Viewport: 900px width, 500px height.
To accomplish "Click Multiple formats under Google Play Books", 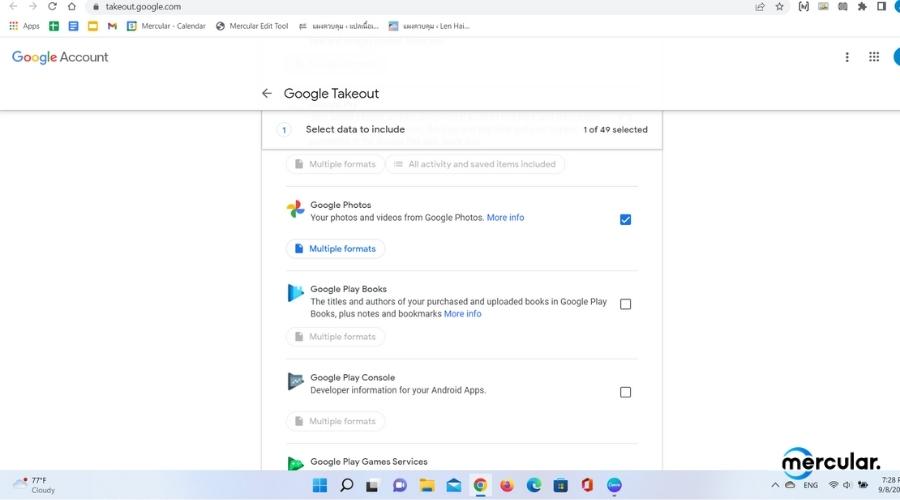I will point(336,336).
